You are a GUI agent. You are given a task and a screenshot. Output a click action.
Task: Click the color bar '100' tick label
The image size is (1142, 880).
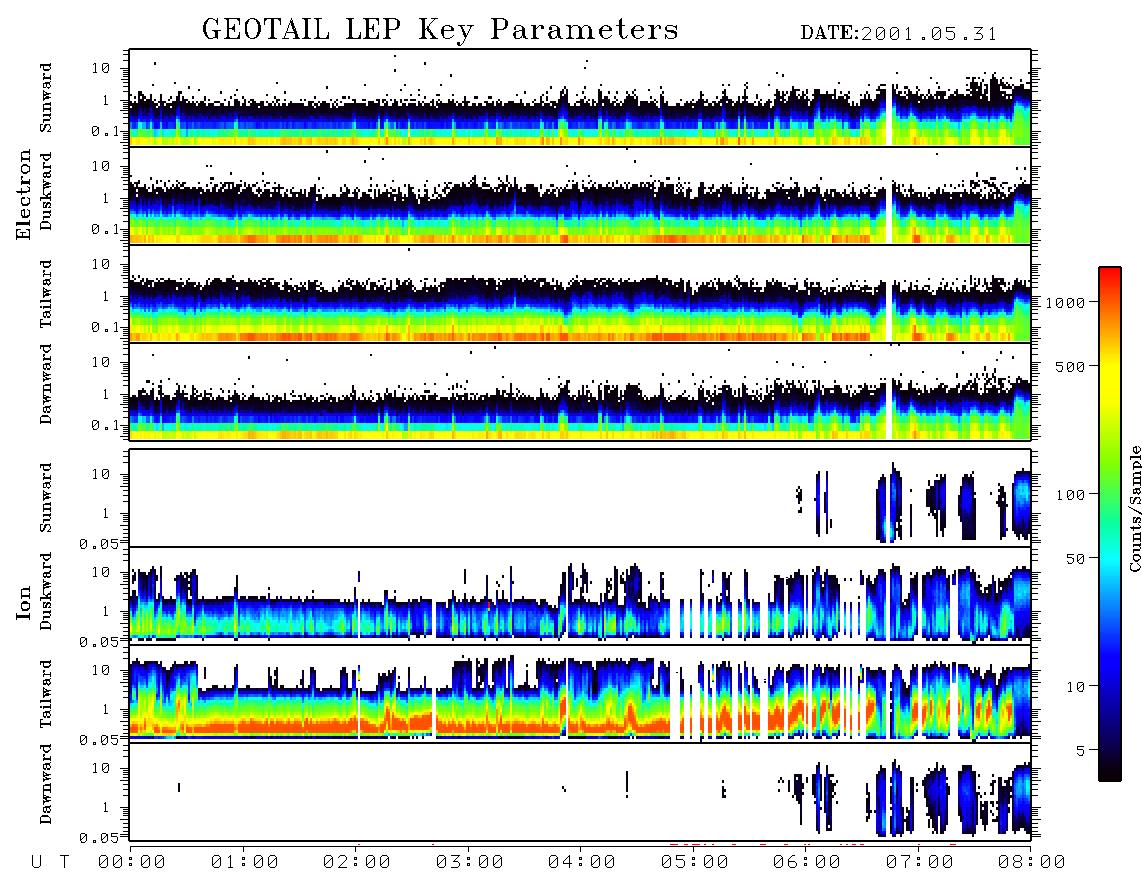[x=1070, y=495]
